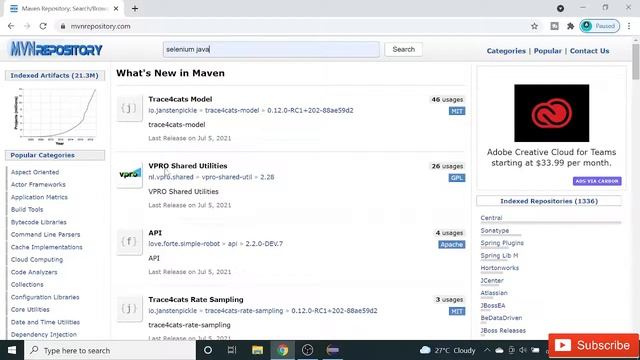Open the Cache Implementations category
Viewport: 640px width, 360px height.
click(x=47, y=247)
